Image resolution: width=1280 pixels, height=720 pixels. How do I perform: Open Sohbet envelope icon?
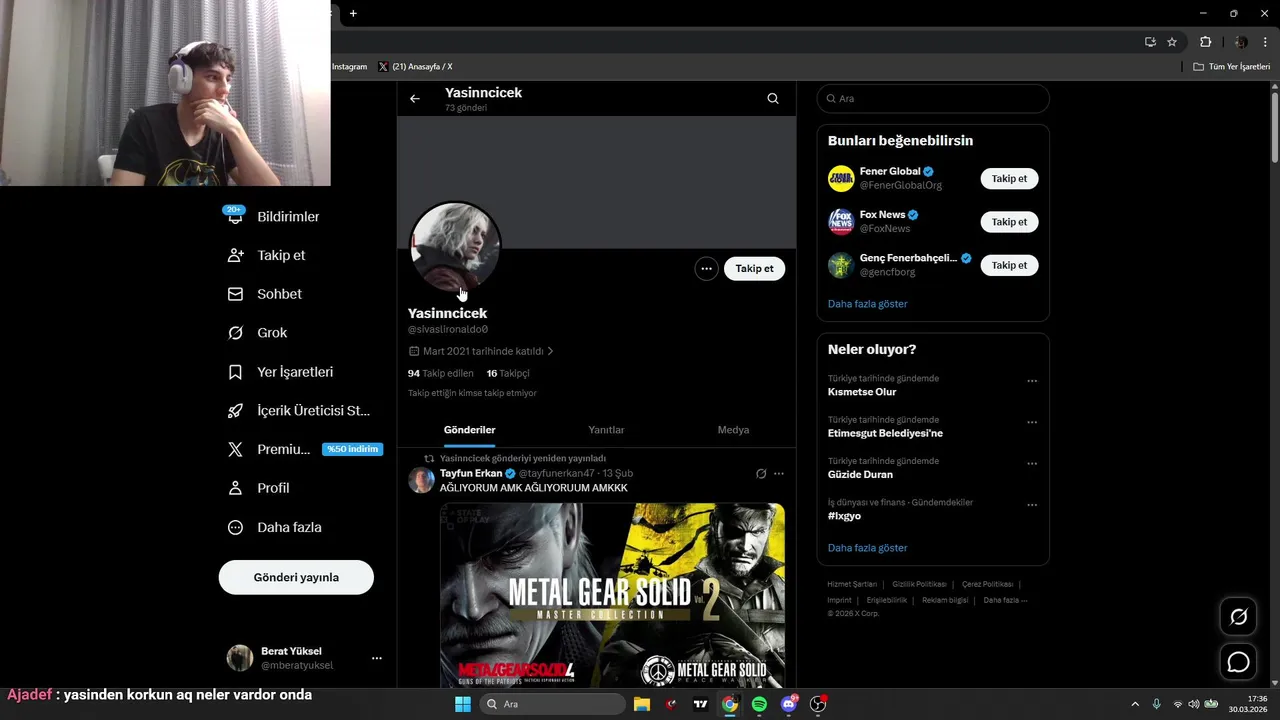[235, 294]
